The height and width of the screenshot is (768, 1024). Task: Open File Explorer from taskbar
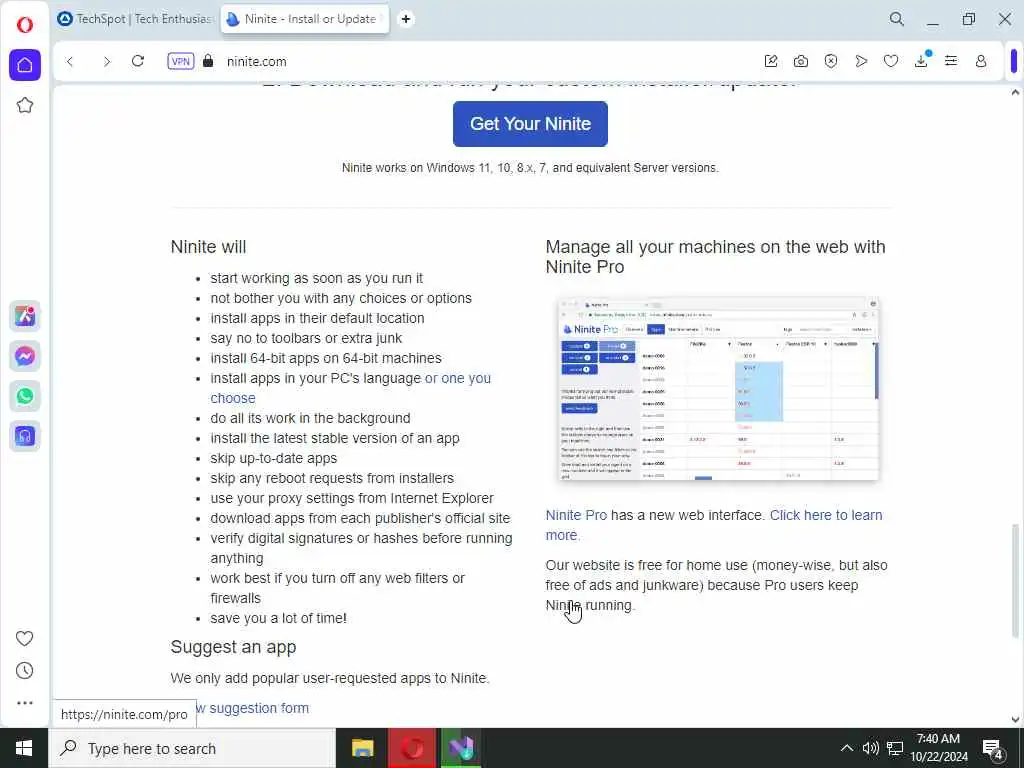(x=362, y=748)
